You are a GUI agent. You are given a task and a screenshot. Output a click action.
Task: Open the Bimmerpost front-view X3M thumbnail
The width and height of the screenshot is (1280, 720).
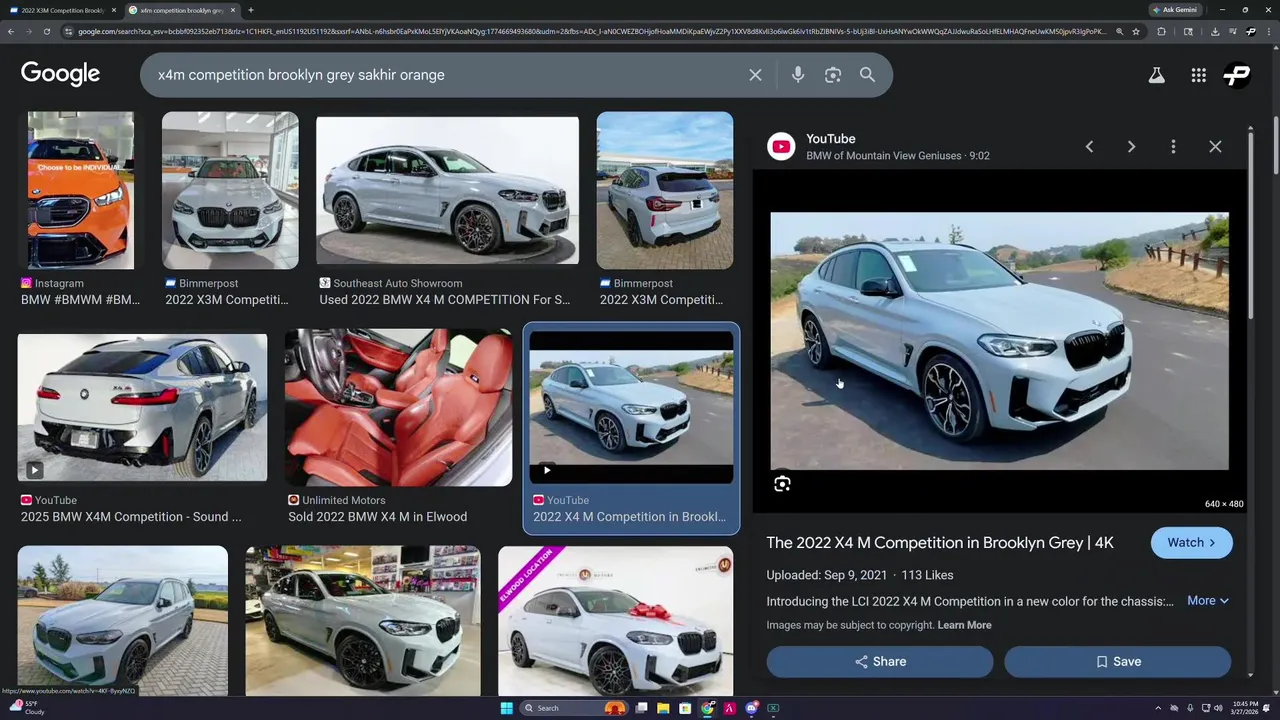pos(230,191)
